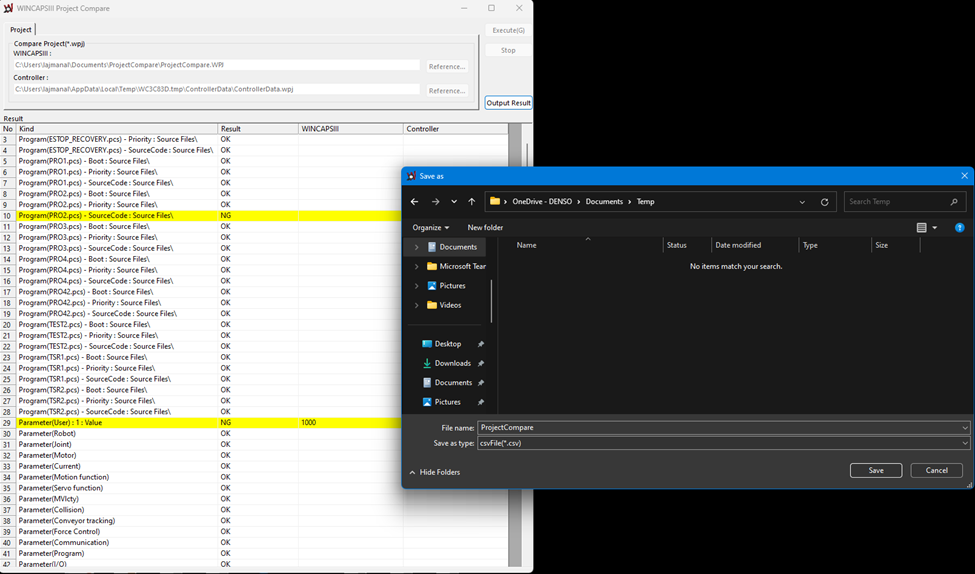Click the Stop button in Project Compare

click(x=508, y=50)
